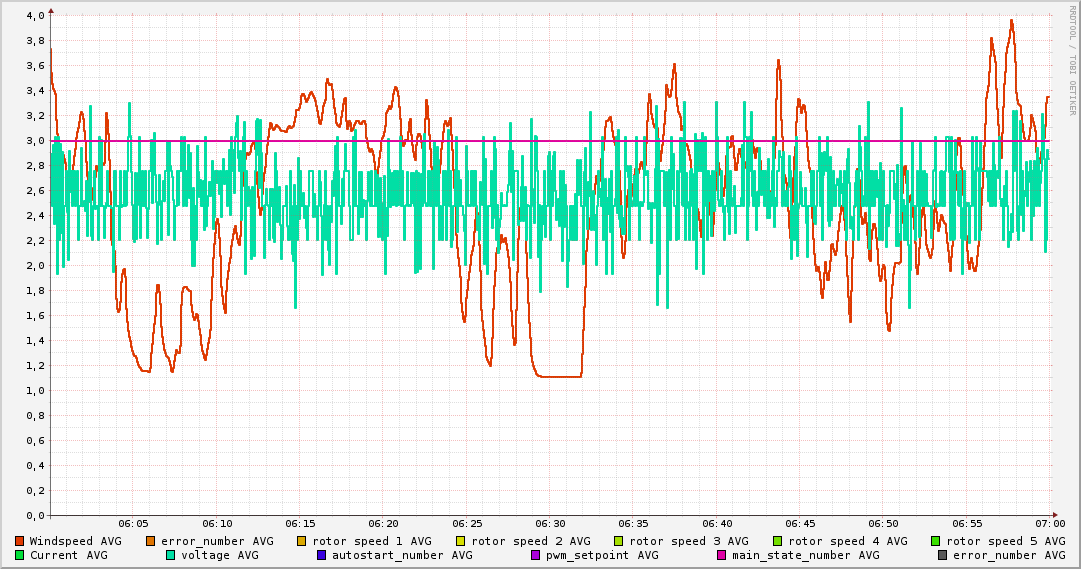Click the green Current AVG legend swatch

(20, 555)
